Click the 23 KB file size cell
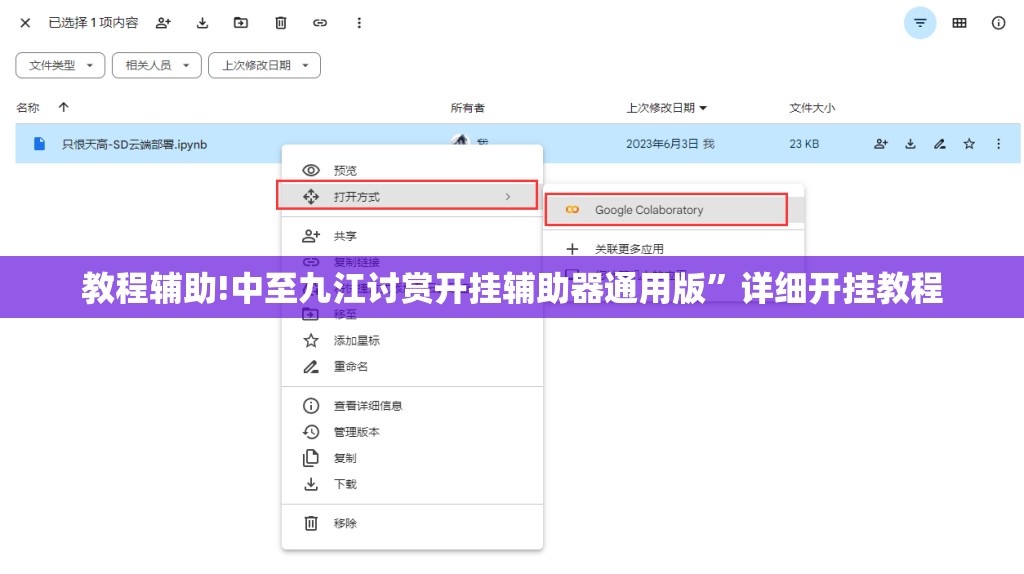 804,144
